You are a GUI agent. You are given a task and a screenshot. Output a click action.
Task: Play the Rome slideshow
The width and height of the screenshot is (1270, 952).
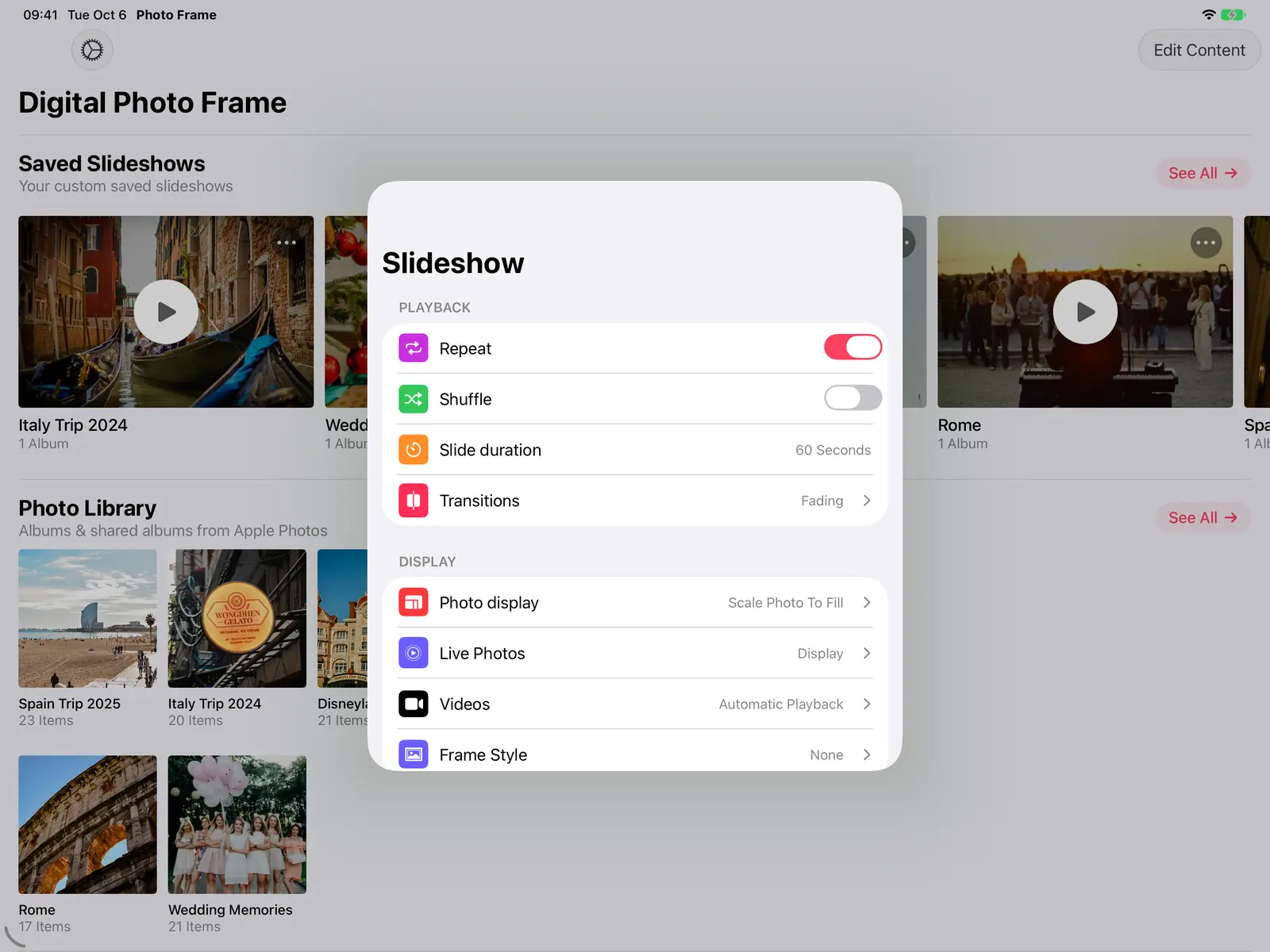pyautogui.click(x=1085, y=312)
